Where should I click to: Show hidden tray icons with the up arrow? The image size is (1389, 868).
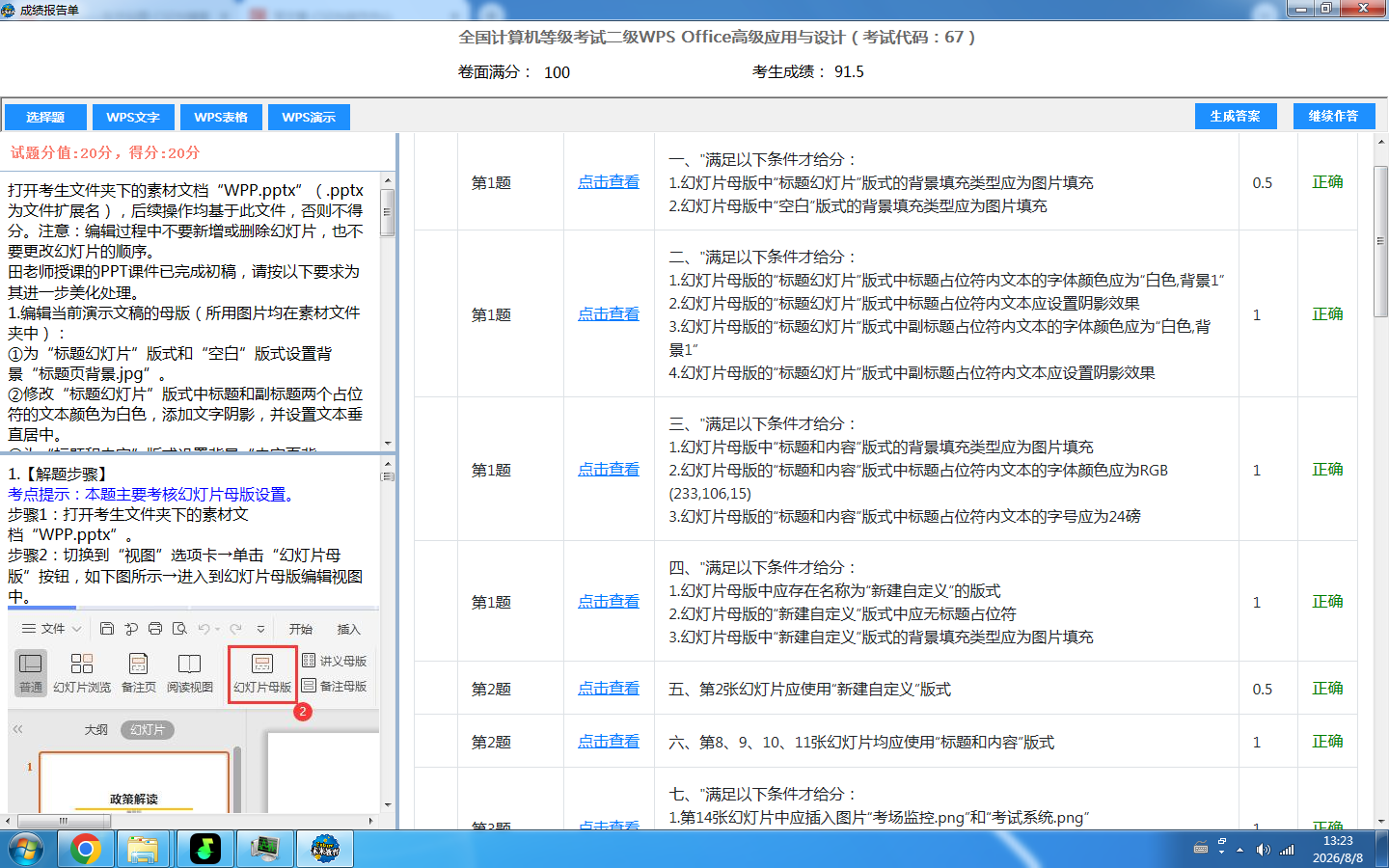1240,850
